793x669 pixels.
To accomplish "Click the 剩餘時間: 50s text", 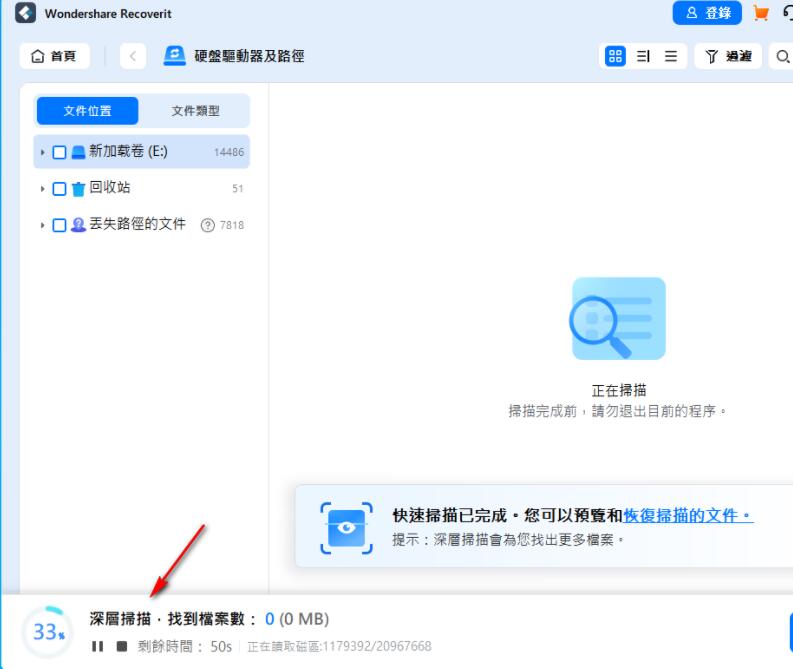I will 185,646.
